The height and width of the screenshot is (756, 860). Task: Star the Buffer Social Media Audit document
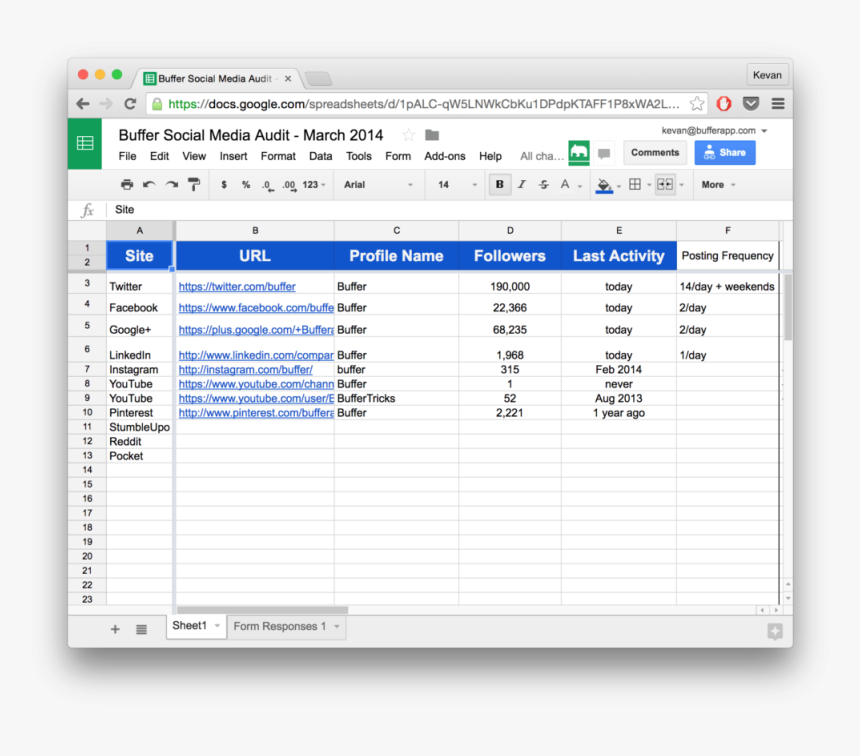(408, 135)
